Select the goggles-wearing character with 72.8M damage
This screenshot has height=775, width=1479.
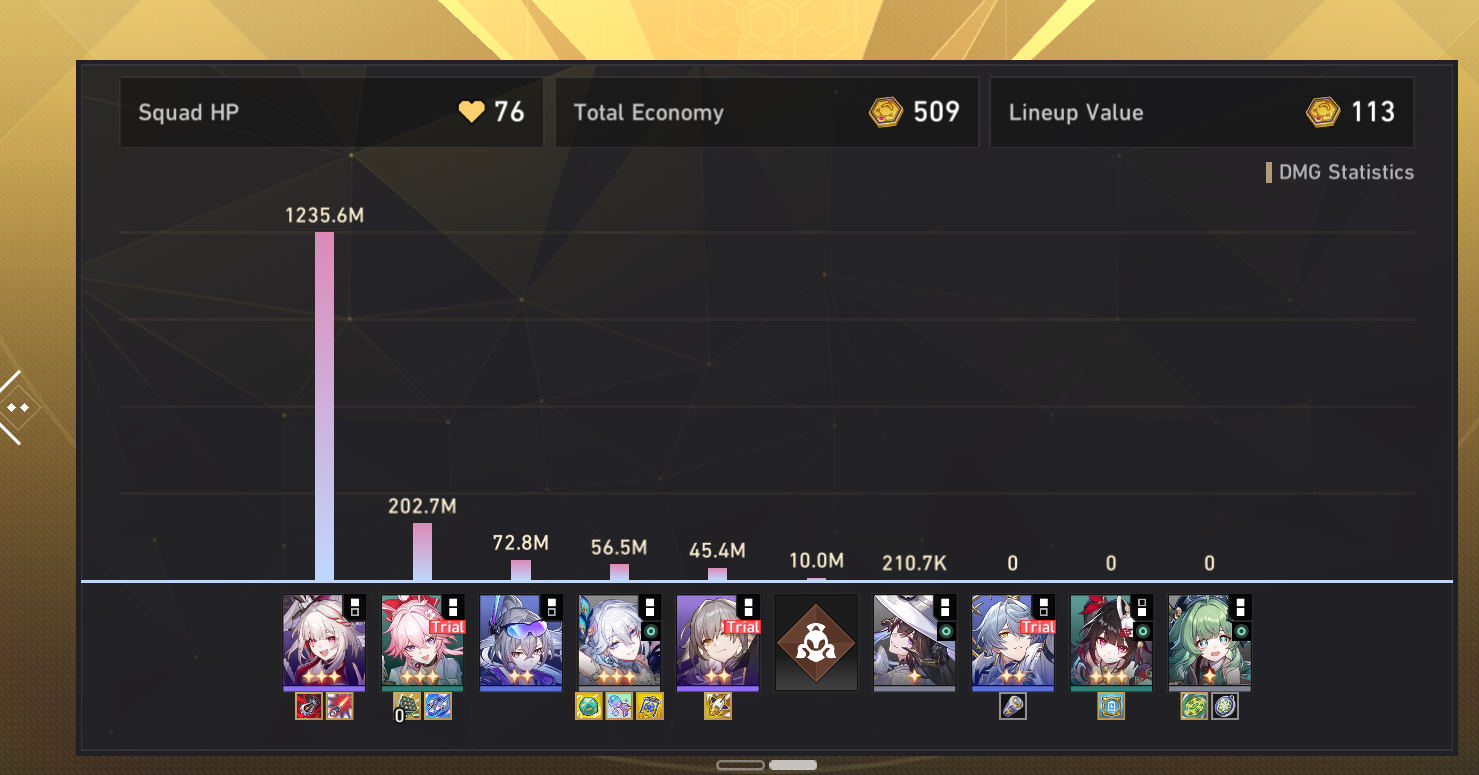tap(521, 643)
